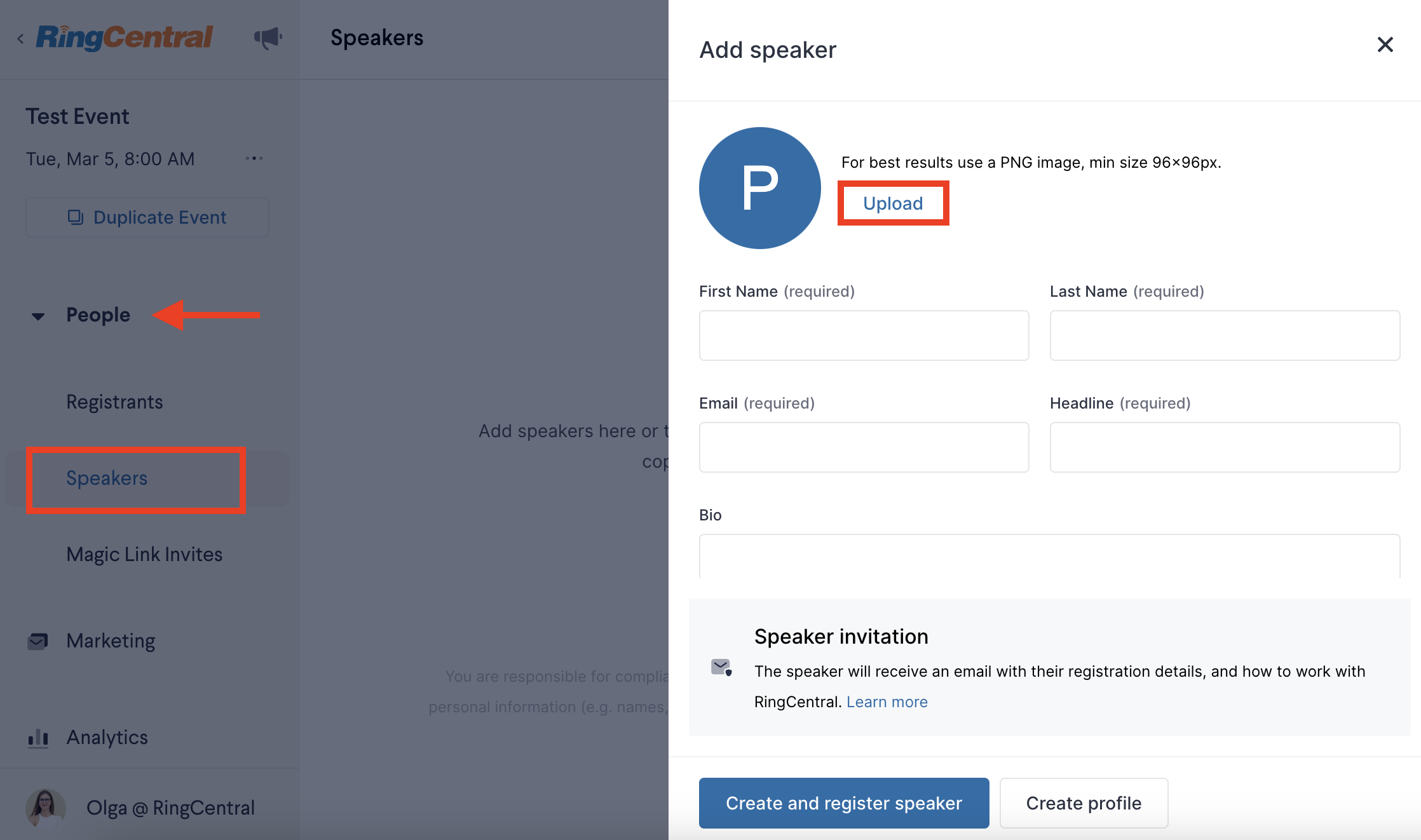Click the Create profile button
1421x840 pixels.
point(1084,803)
